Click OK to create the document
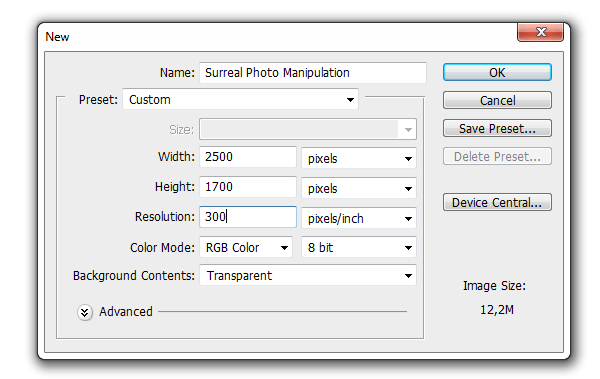Image resolution: width=600 pixels, height=379 pixels. [x=497, y=72]
